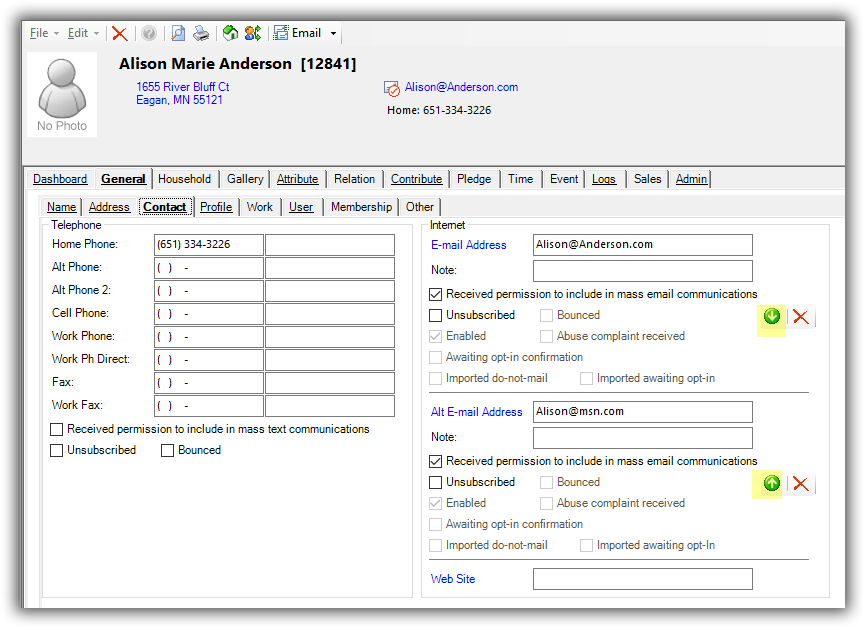
Task: Click into the Cell Phone number field
Action: pyautogui.click(x=208, y=314)
